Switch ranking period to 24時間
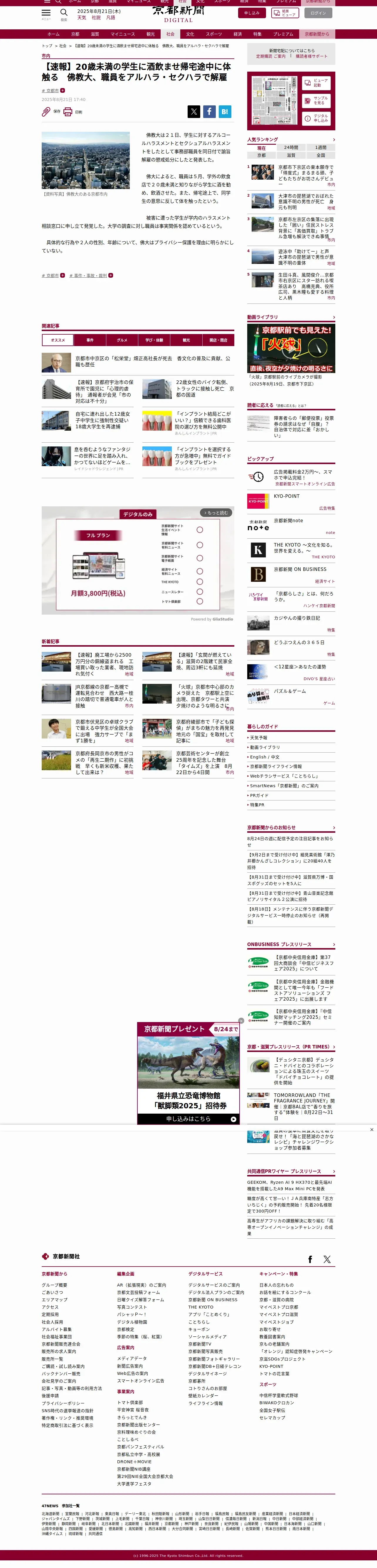 point(291,147)
